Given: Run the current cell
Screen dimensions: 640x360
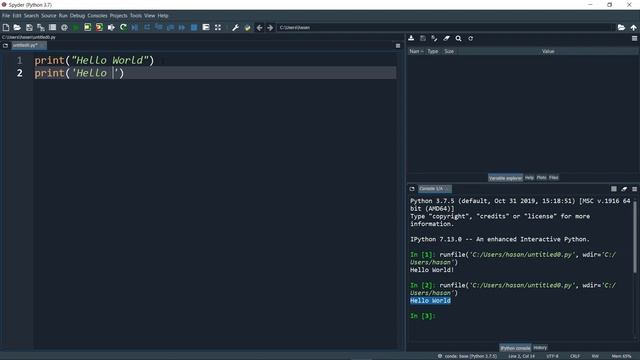Looking at the screenshot, I should point(87,27).
